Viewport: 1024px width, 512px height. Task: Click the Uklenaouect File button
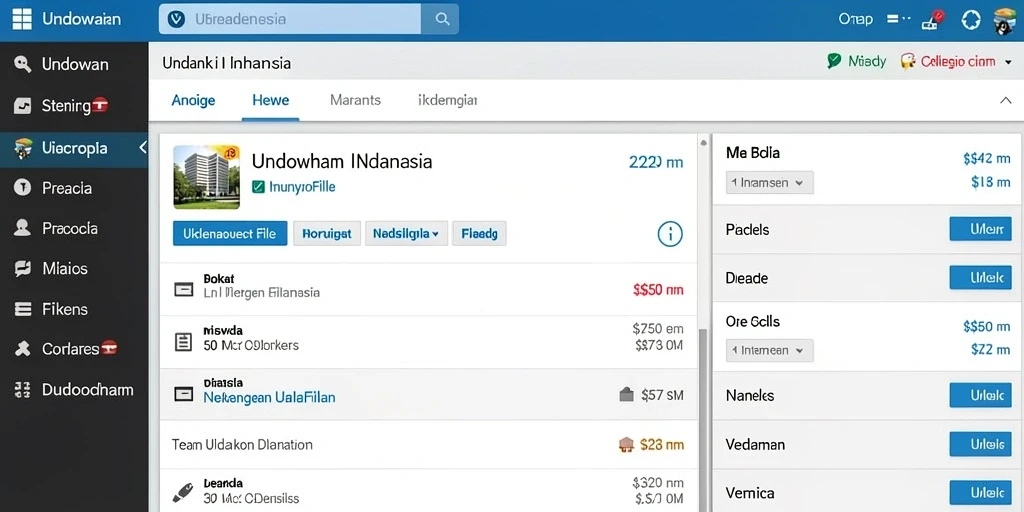point(230,233)
